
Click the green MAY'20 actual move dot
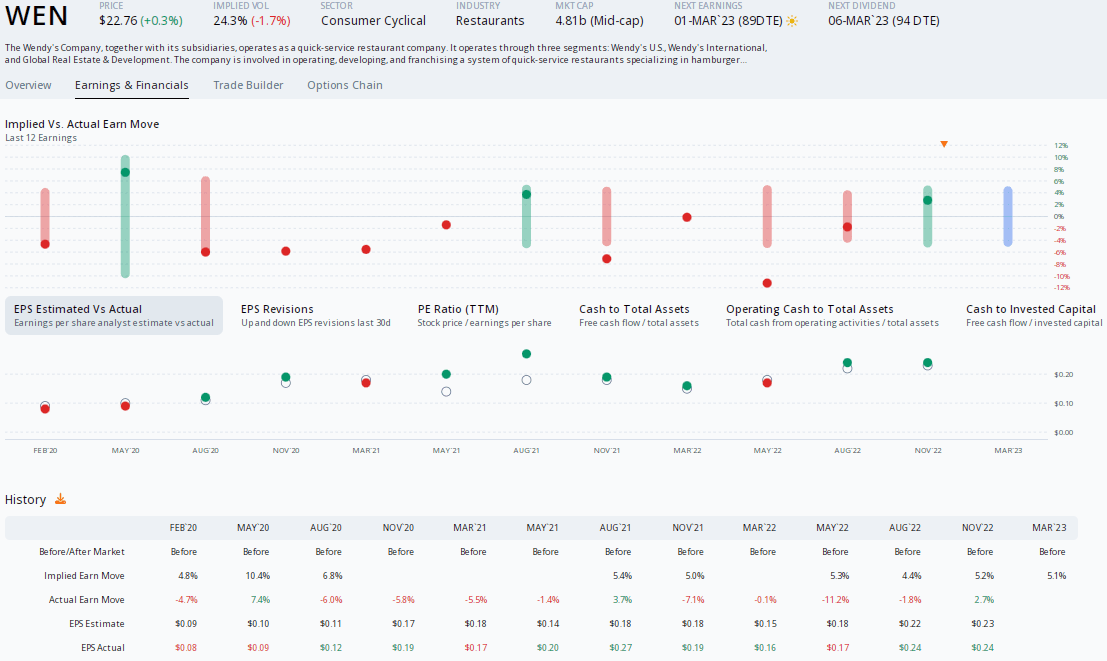pyautogui.click(x=125, y=172)
